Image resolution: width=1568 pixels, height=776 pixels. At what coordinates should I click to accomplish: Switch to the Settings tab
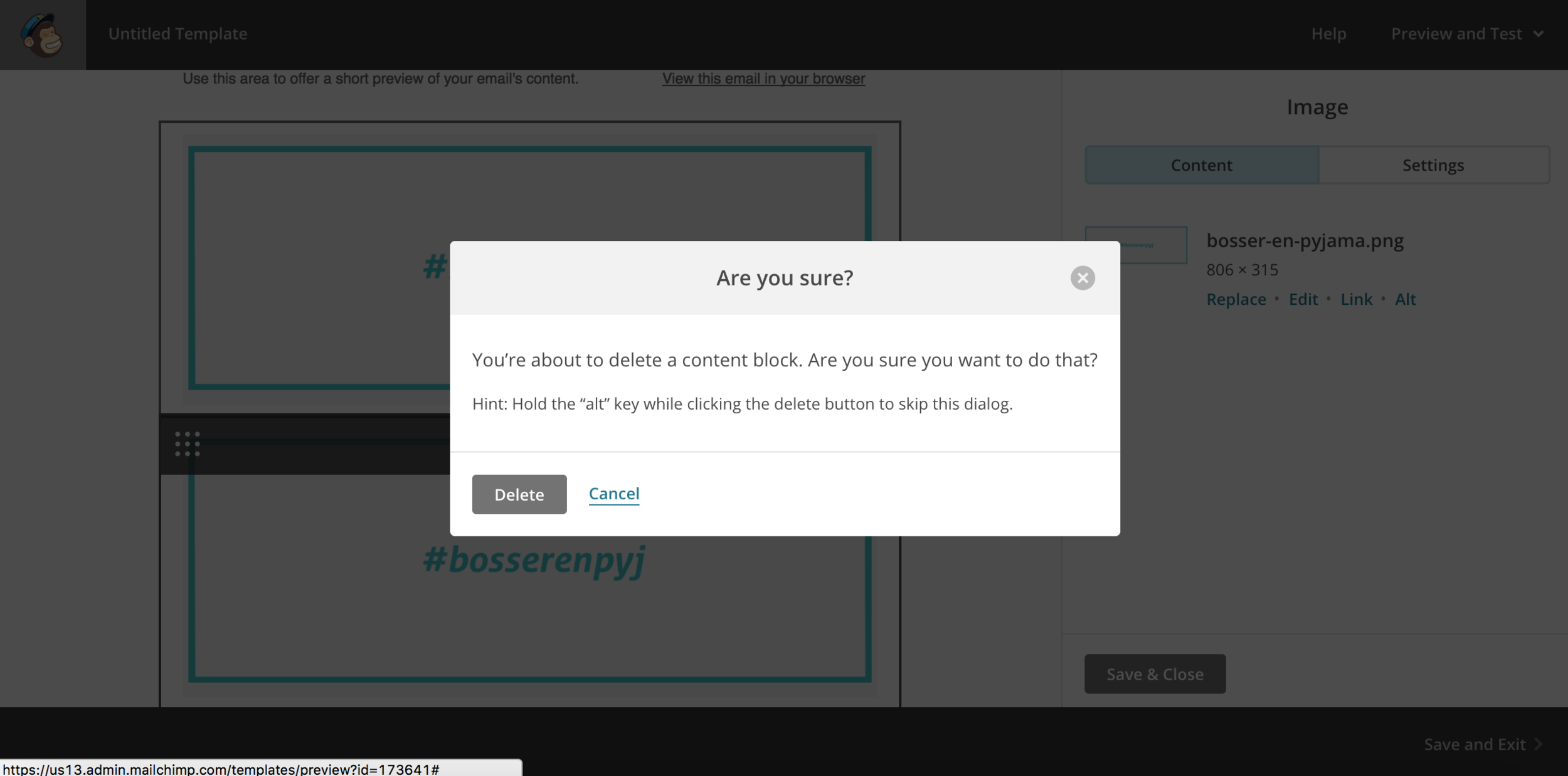[x=1433, y=165]
